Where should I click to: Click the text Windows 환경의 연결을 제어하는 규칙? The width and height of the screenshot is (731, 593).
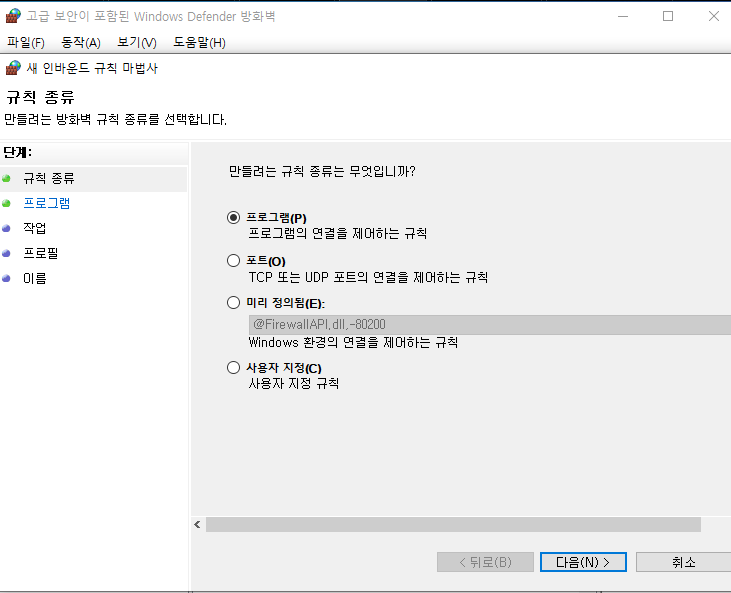tap(353, 342)
